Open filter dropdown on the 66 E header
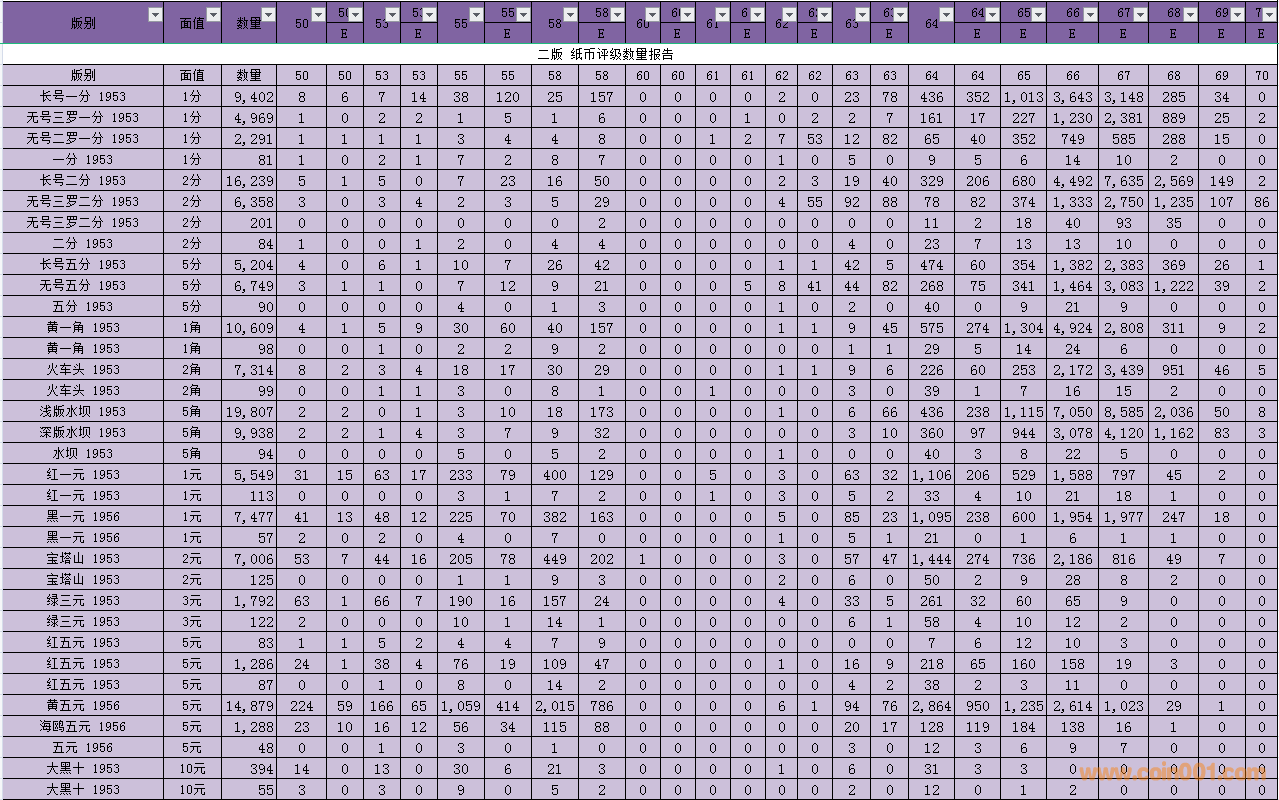The image size is (1279, 800). click(x=1090, y=14)
